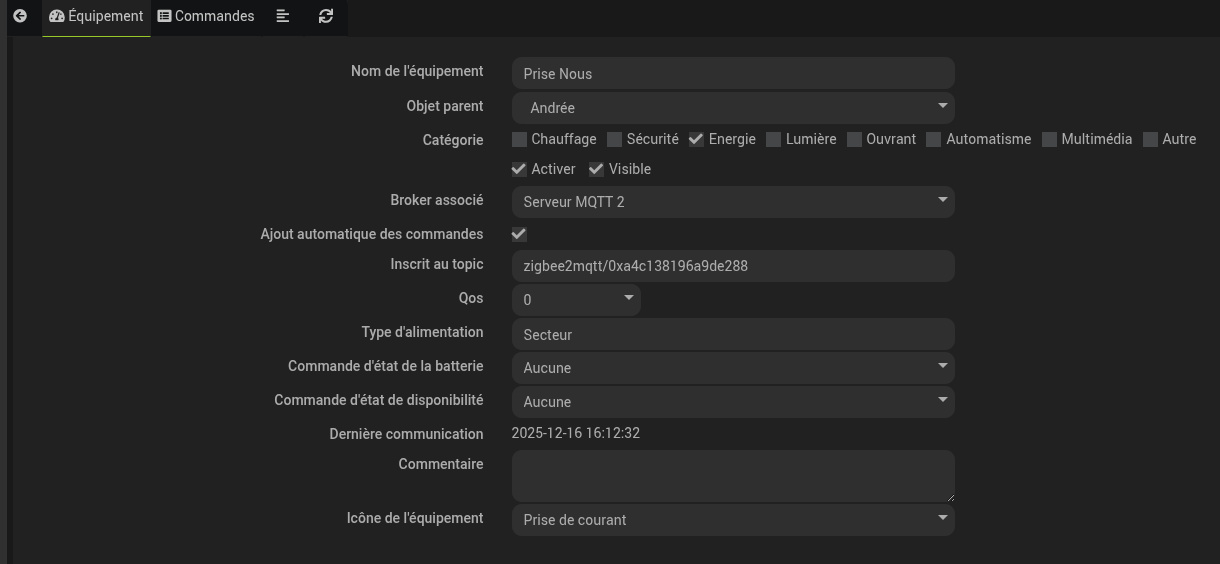The width and height of the screenshot is (1220, 564).
Task: Click the refresh arrows icon
Action: click(326, 16)
